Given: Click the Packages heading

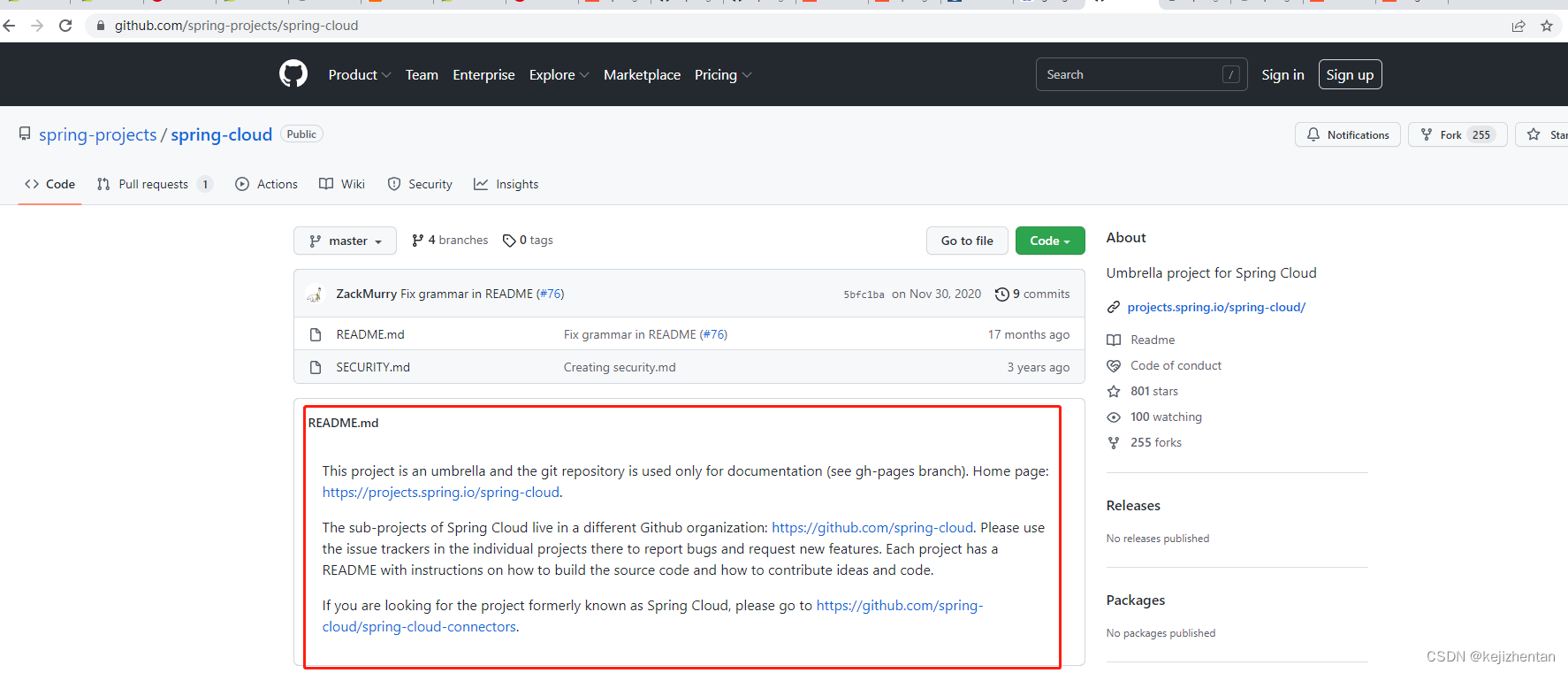Looking at the screenshot, I should [x=1135, y=600].
